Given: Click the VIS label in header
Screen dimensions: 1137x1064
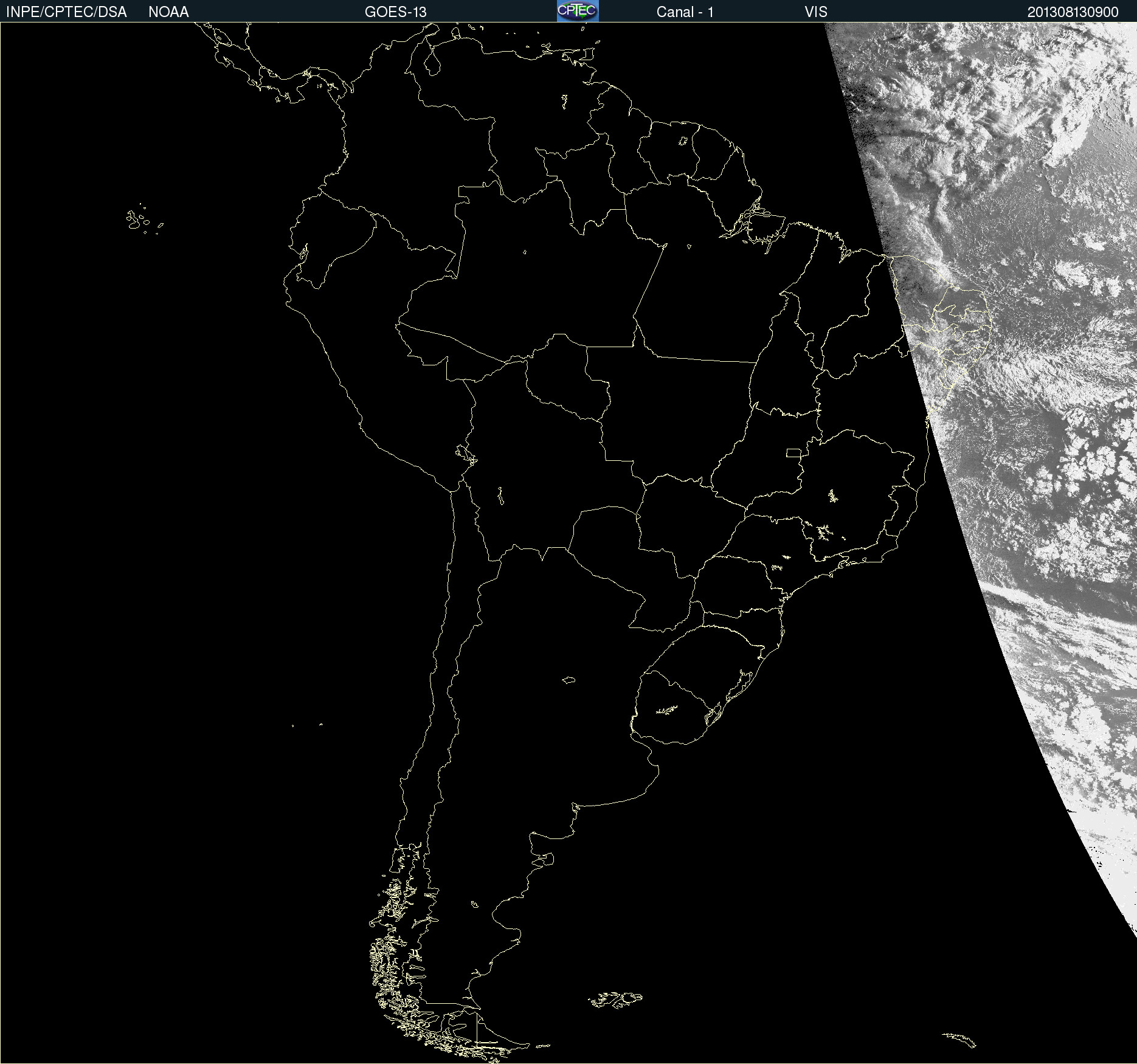Looking at the screenshot, I should tap(815, 12).
